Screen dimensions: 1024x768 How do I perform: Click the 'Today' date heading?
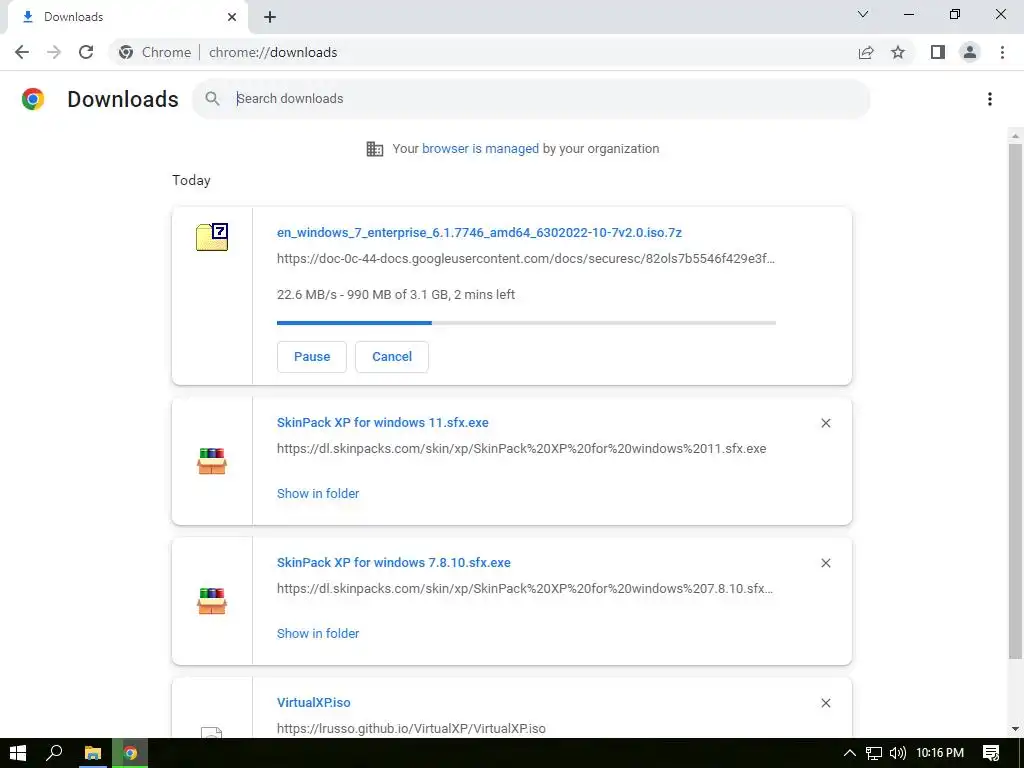click(x=191, y=180)
